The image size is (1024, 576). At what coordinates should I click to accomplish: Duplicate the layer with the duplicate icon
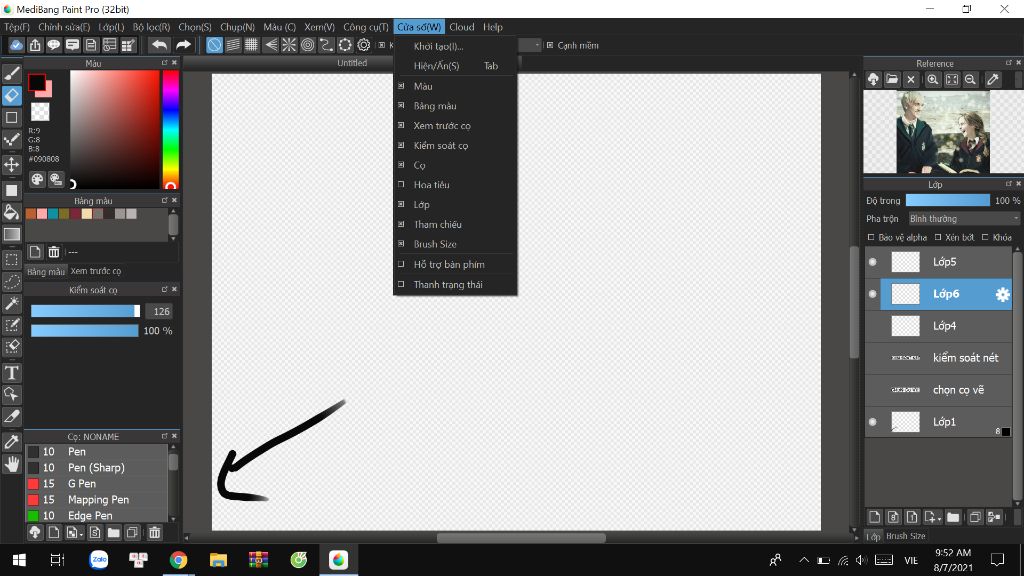974,517
